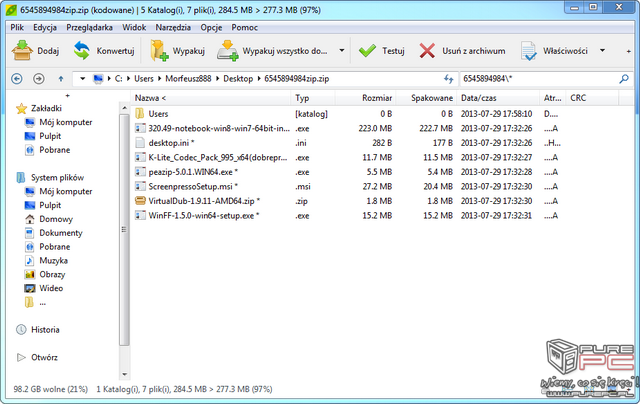Open the Przeglądarka menu
The height and width of the screenshot is (404, 640).
[x=89, y=27]
